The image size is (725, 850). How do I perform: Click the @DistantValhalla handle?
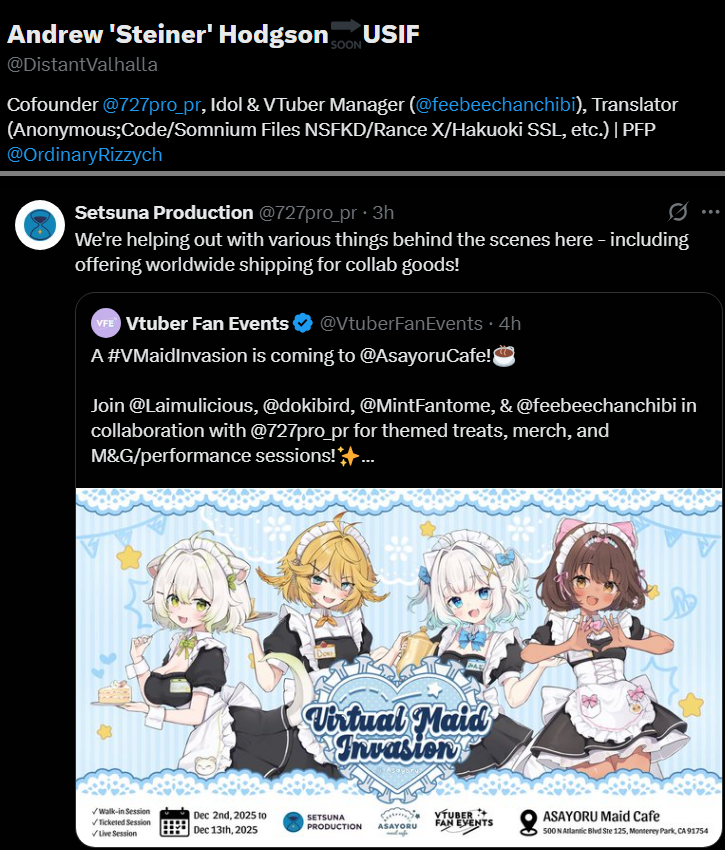click(x=82, y=65)
